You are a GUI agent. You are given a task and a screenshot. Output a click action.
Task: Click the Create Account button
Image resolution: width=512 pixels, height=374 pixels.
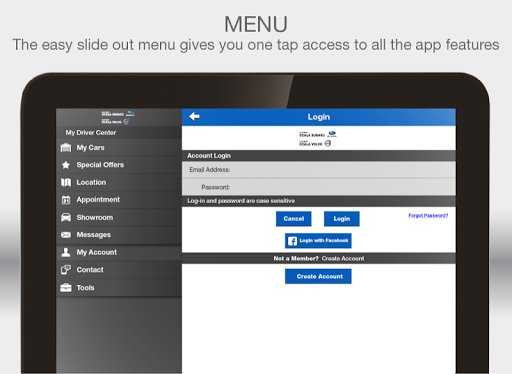[318, 276]
